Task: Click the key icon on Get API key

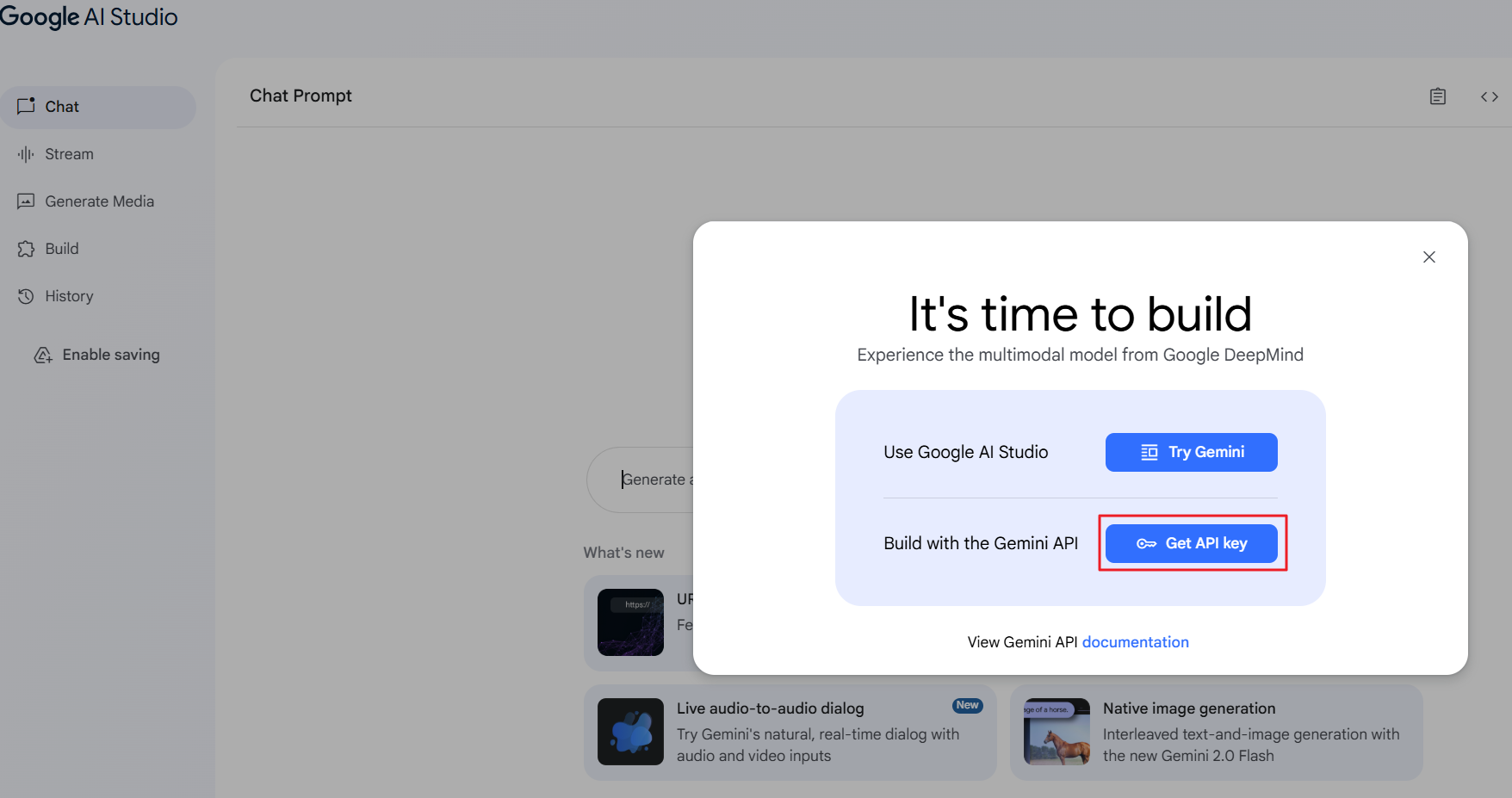Action: pos(1146,543)
